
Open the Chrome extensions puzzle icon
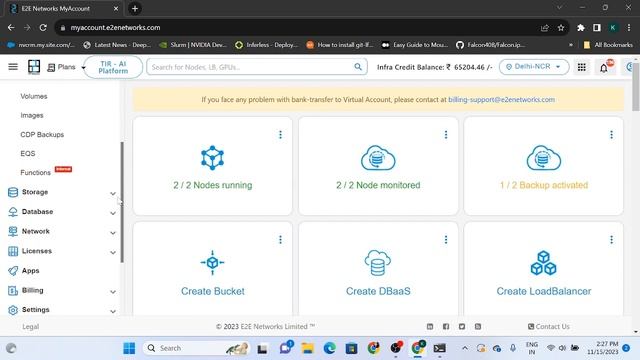click(580, 28)
